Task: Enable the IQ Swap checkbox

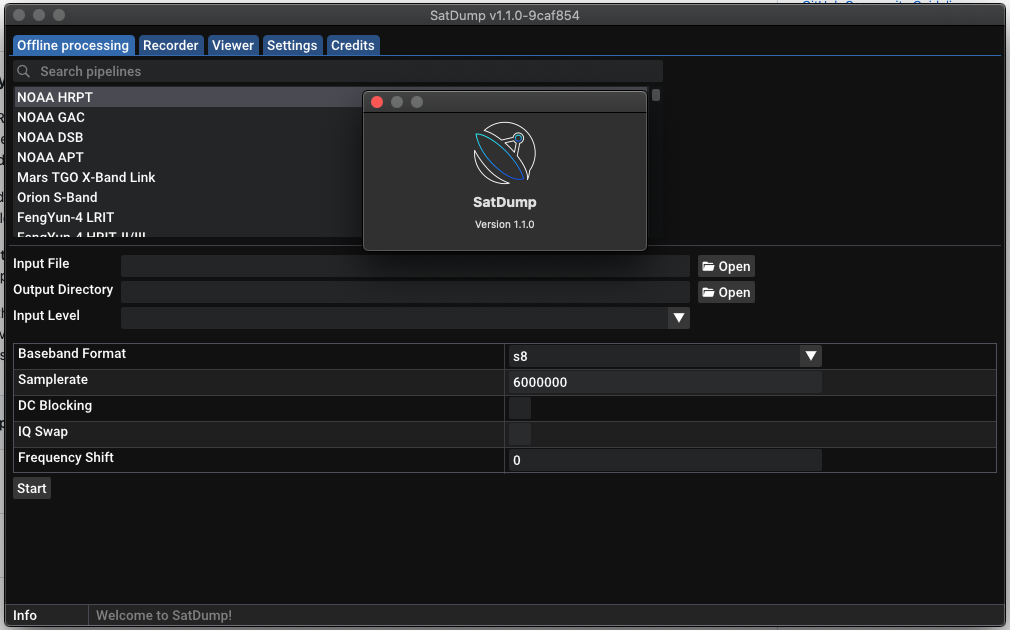Action: (520, 434)
